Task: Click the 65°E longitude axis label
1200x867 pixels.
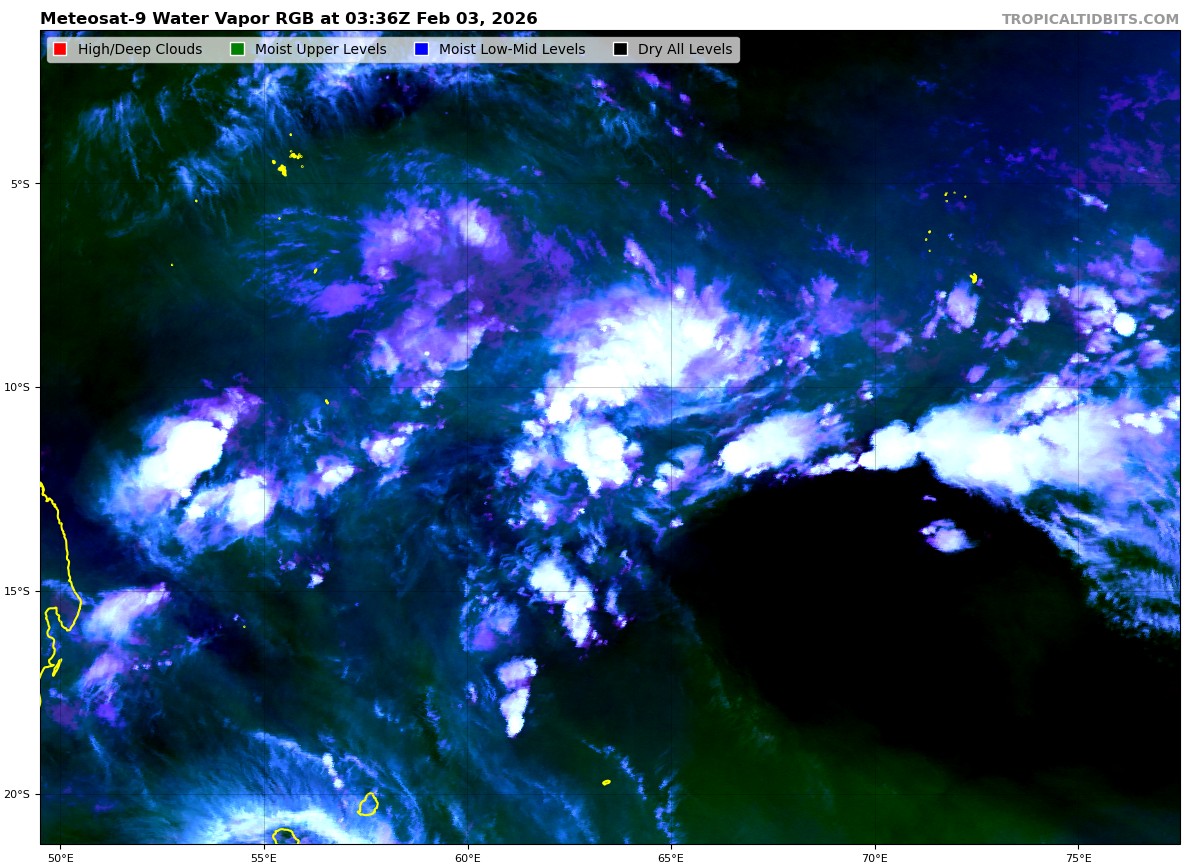Action: click(671, 857)
